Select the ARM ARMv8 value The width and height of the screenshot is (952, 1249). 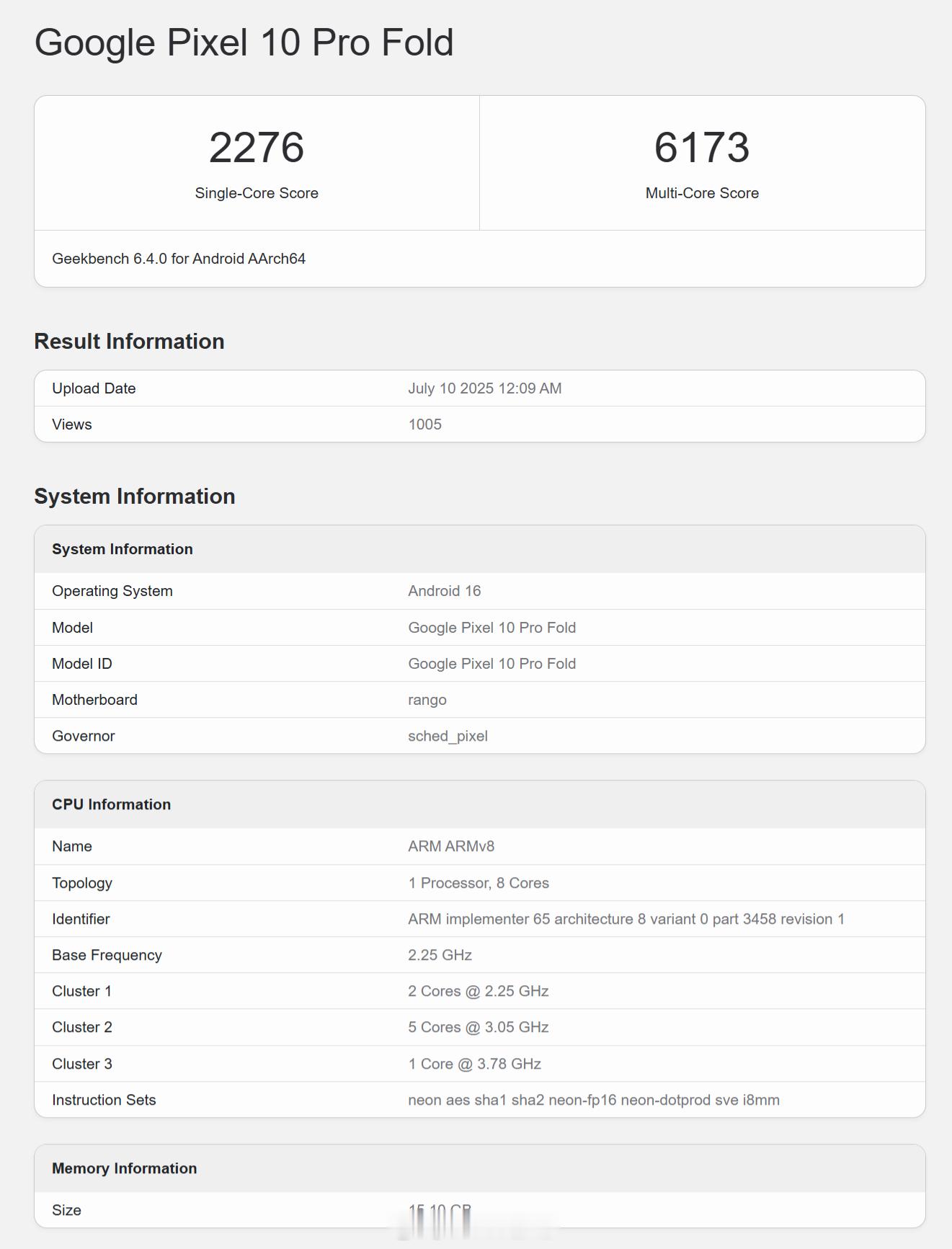[x=451, y=846]
